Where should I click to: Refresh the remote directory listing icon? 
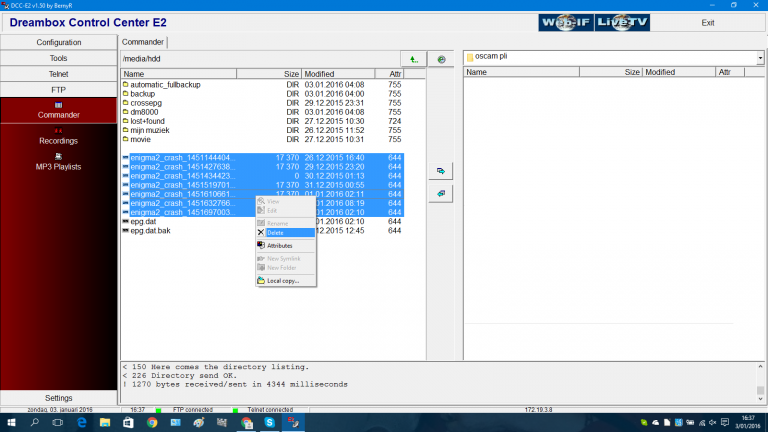click(441, 59)
